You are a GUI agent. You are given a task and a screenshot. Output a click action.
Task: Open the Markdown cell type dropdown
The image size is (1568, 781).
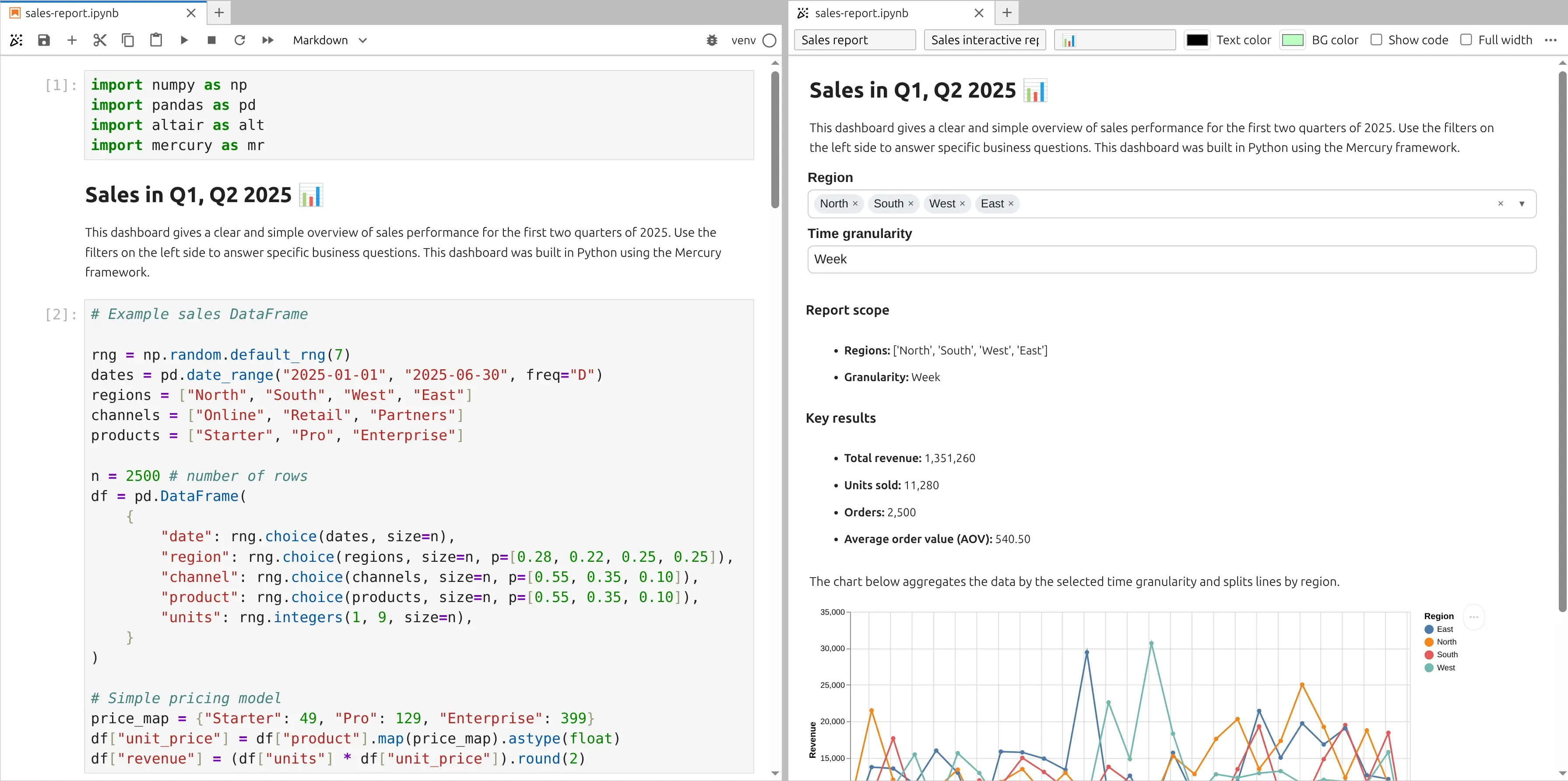(329, 40)
